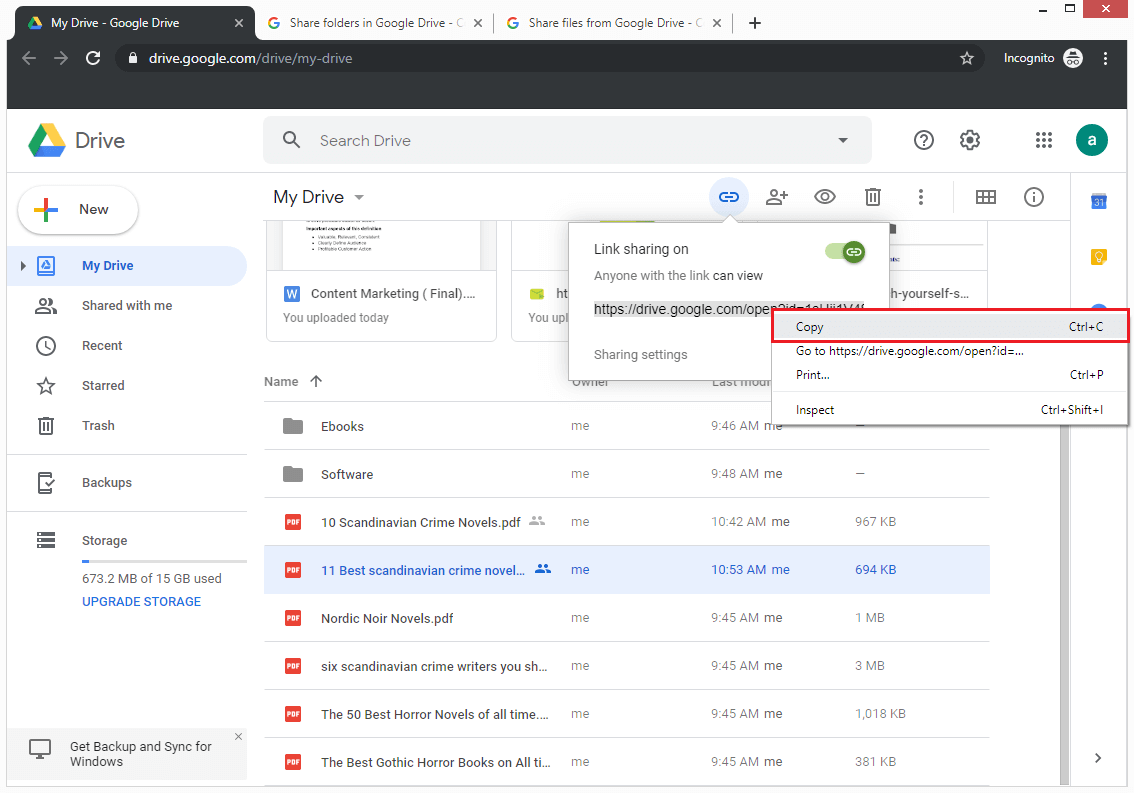Open the View details info icon
The height and width of the screenshot is (793, 1134).
point(1033,197)
